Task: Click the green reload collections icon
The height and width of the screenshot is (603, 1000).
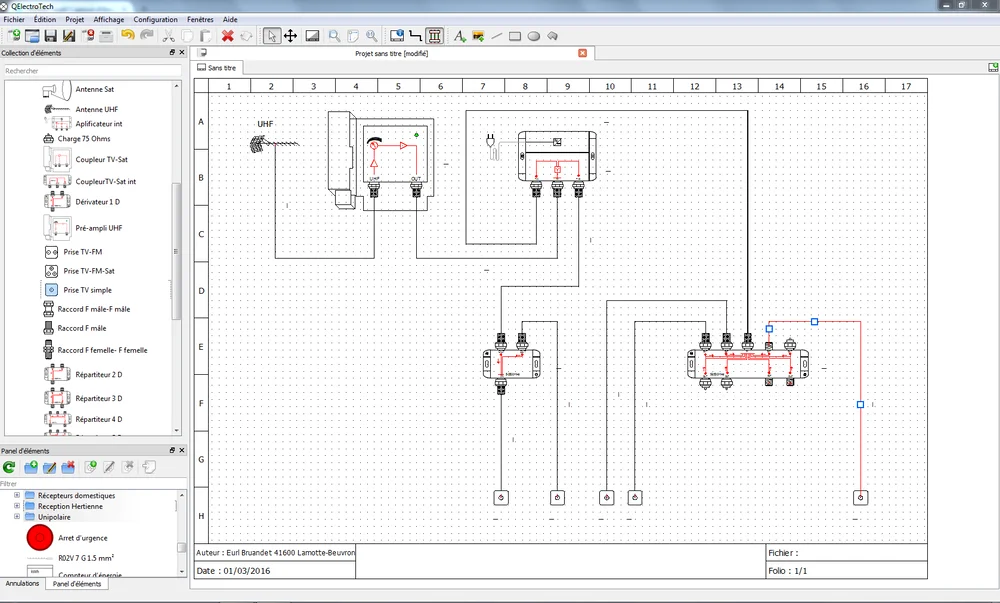Action: click(x=9, y=467)
